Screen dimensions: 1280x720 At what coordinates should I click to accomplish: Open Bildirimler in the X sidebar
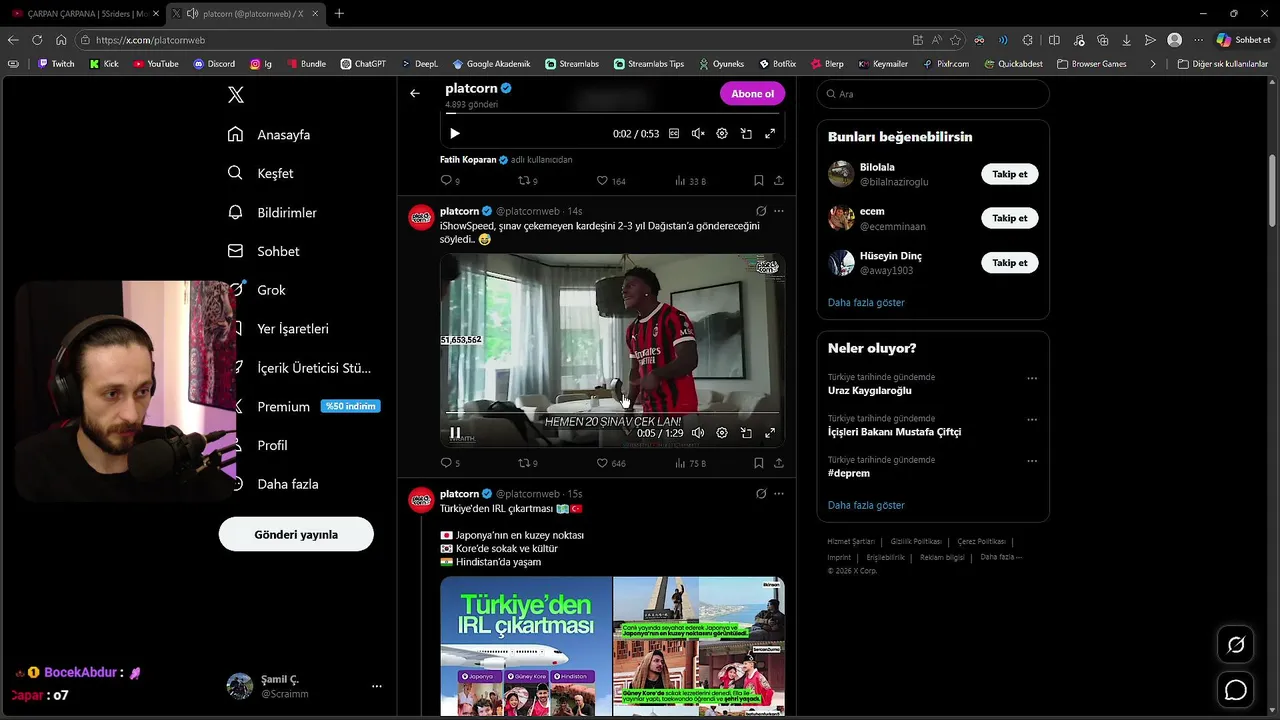tap(273, 212)
